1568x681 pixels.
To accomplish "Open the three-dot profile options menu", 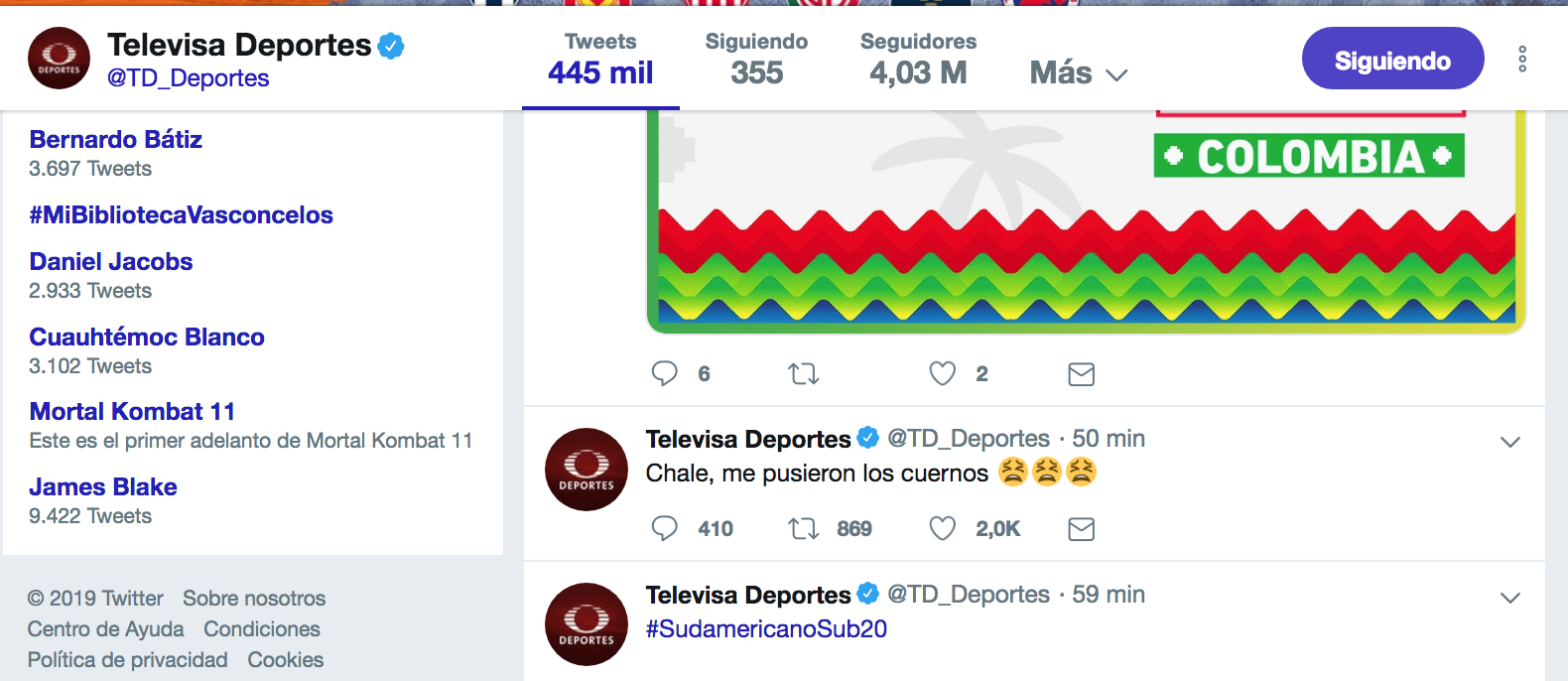I will [1521, 59].
